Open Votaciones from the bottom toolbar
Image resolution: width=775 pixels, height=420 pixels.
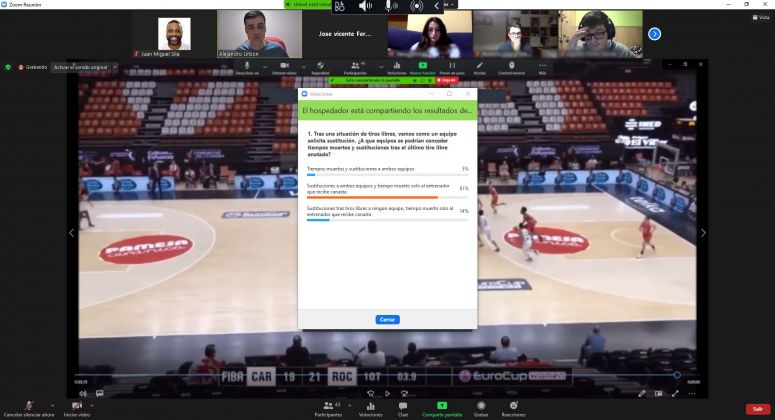pyautogui.click(x=370, y=409)
